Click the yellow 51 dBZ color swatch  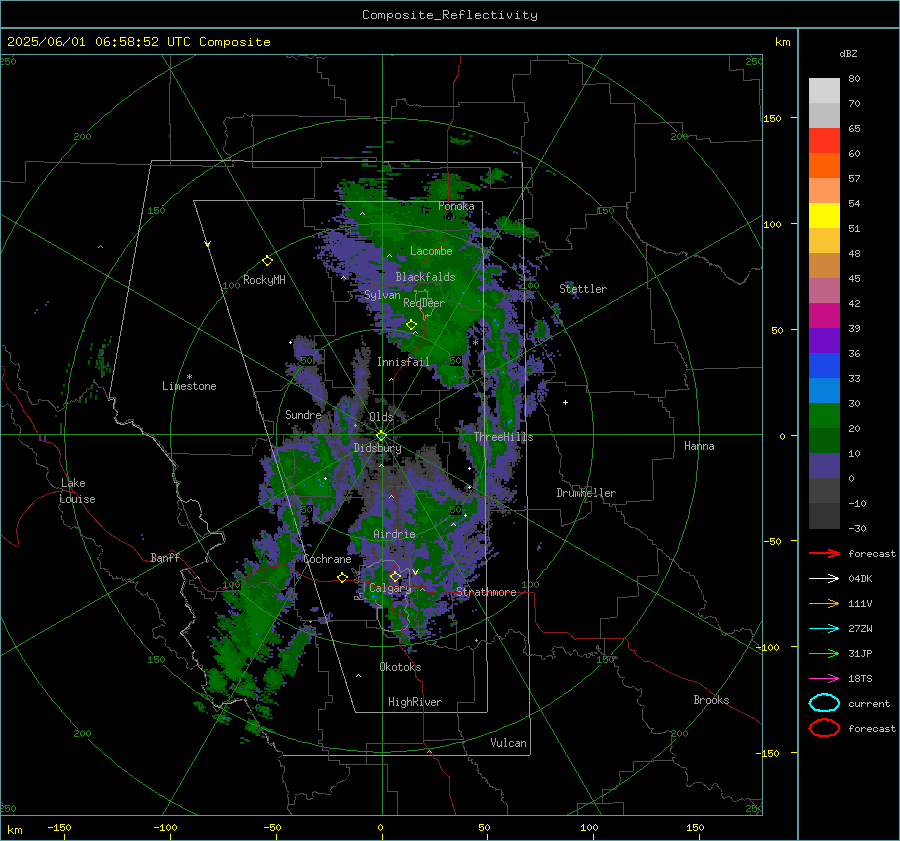(824, 215)
